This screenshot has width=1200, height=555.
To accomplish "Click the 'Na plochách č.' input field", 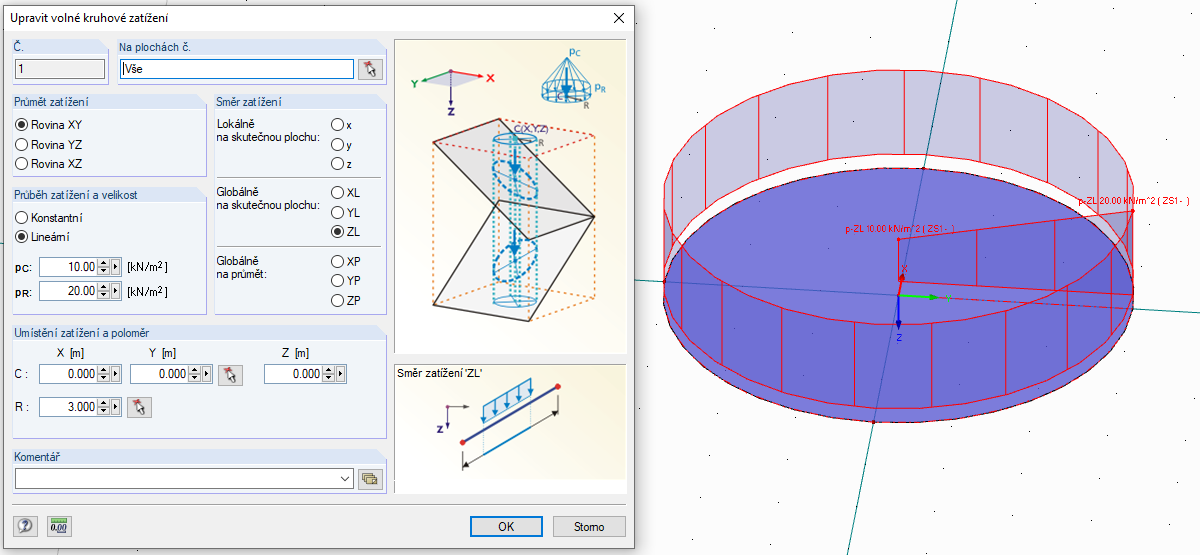I will (x=236, y=69).
